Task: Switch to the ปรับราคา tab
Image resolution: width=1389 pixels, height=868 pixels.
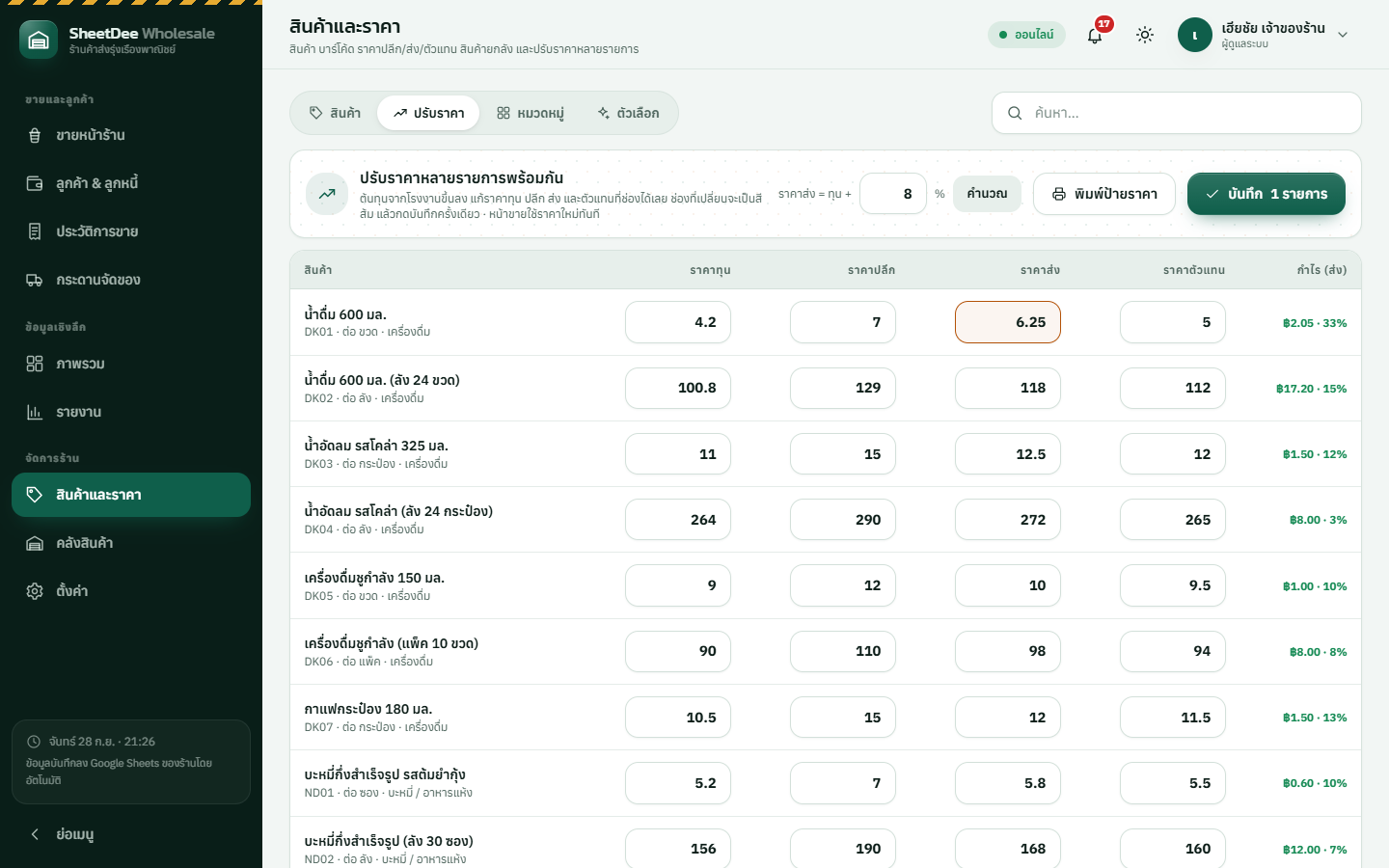Action: (428, 113)
